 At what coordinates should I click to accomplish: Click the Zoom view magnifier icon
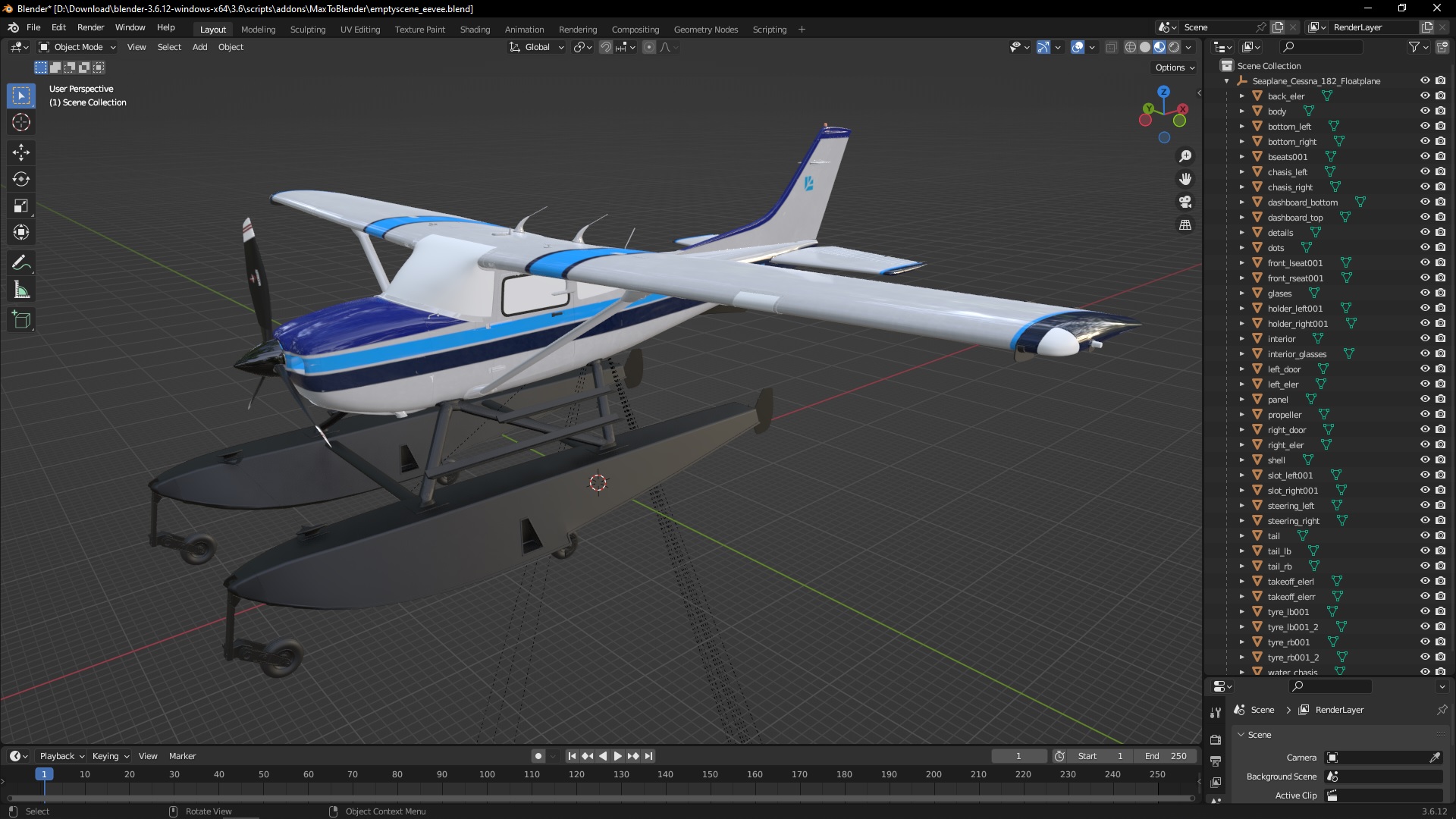[1185, 156]
